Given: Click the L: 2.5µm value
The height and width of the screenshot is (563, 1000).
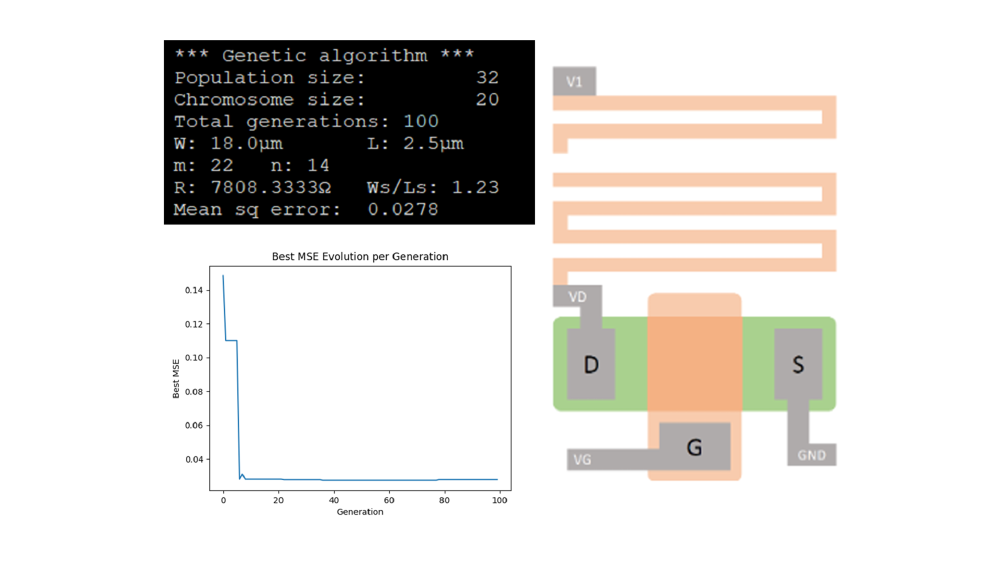Looking at the screenshot, I should pos(415,143).
